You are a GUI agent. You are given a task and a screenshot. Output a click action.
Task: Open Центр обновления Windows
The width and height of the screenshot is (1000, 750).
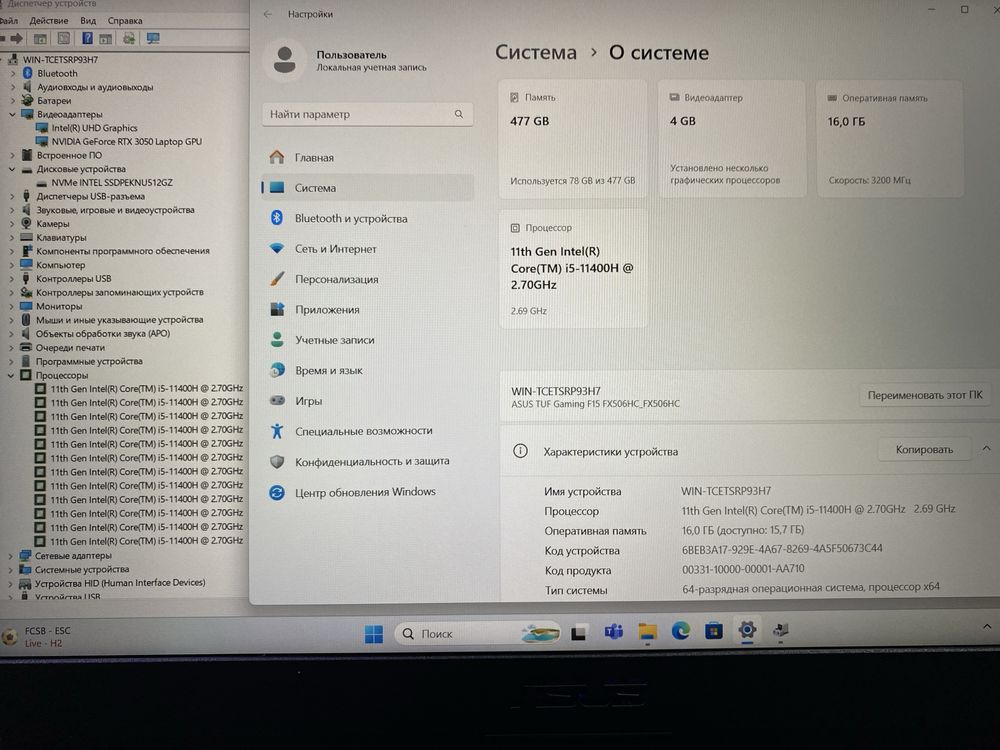click(x=367, y=492)
